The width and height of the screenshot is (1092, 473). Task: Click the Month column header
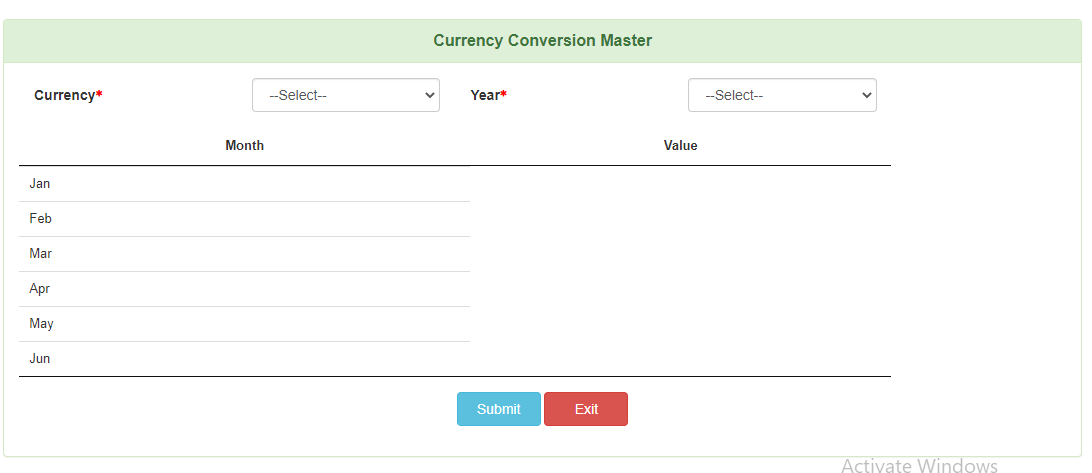(x=244, y=146)
